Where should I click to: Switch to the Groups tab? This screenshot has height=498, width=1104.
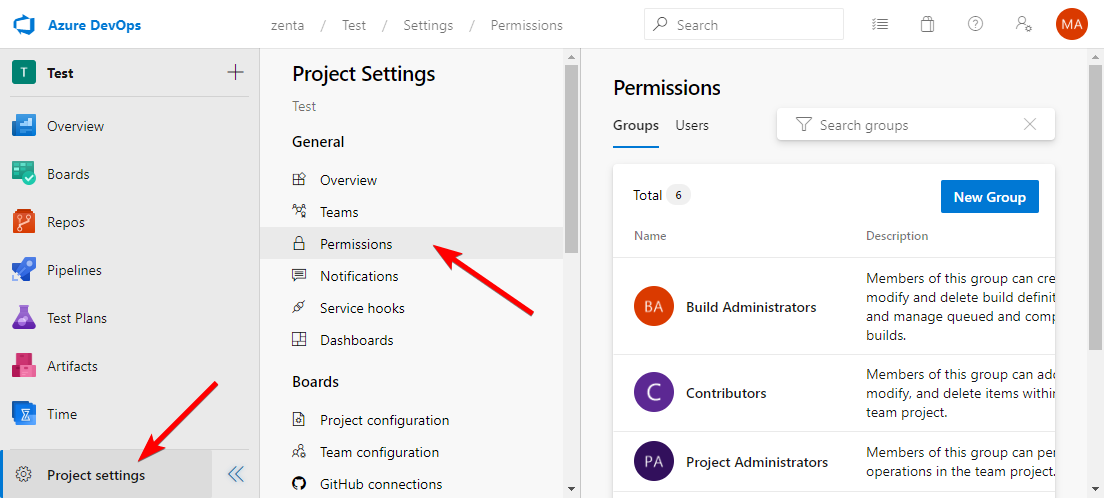636,125
